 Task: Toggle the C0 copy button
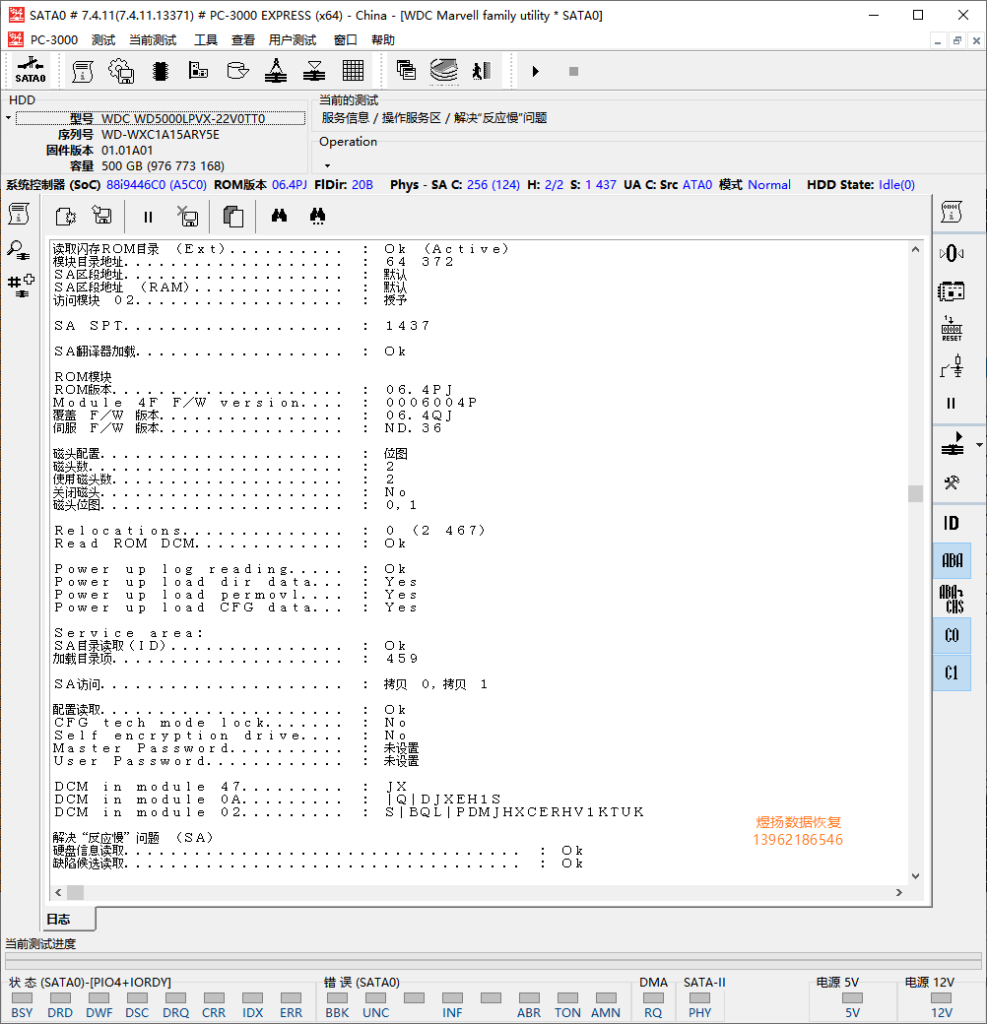click(x=952, y=635)
